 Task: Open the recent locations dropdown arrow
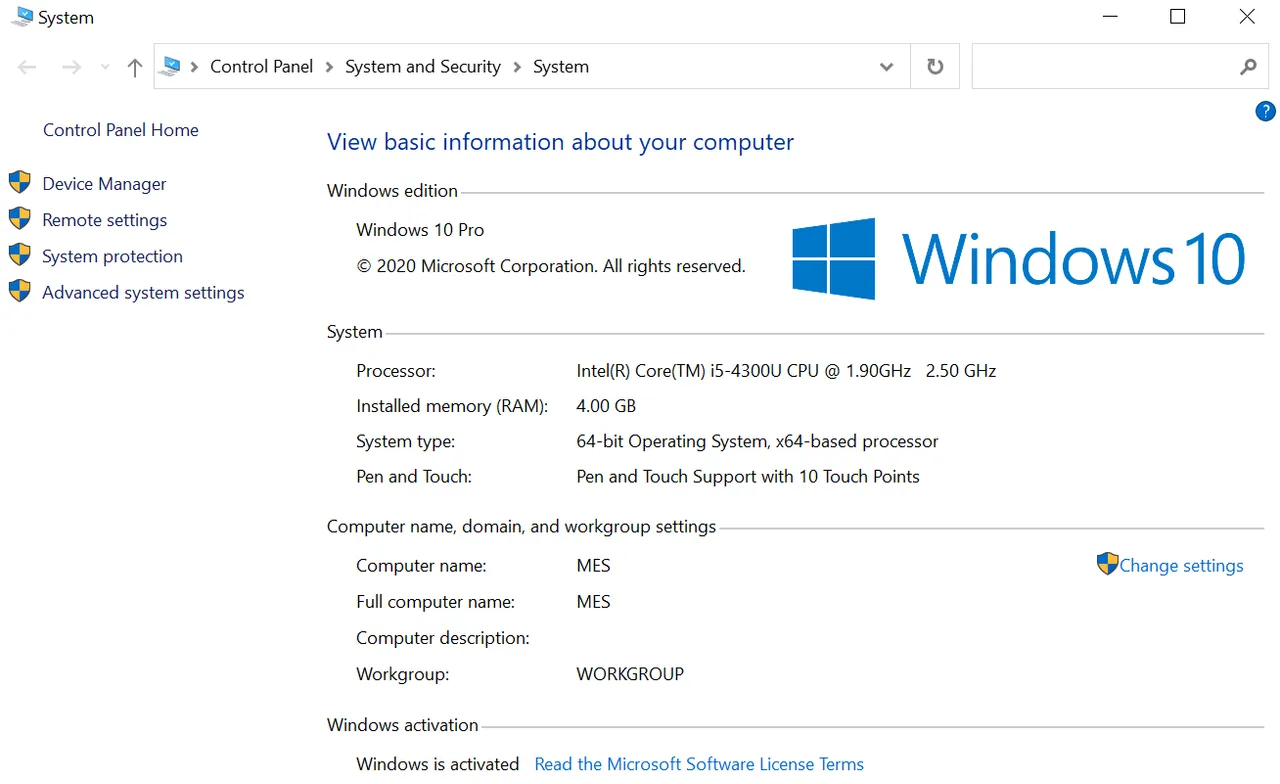(105, 67)
